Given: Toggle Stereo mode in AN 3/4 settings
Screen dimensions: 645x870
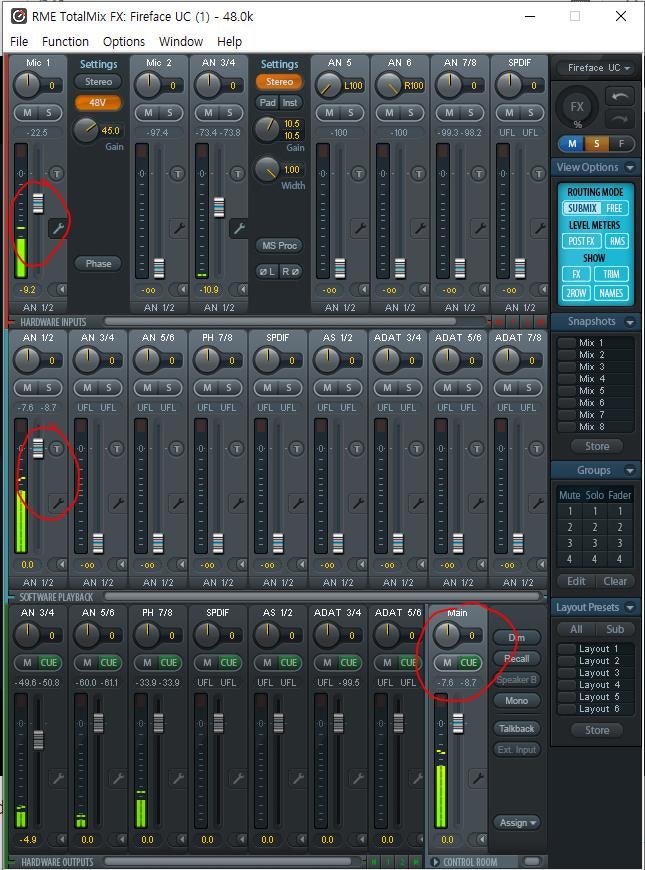Looking at the screenshot, I should [279, 82].
